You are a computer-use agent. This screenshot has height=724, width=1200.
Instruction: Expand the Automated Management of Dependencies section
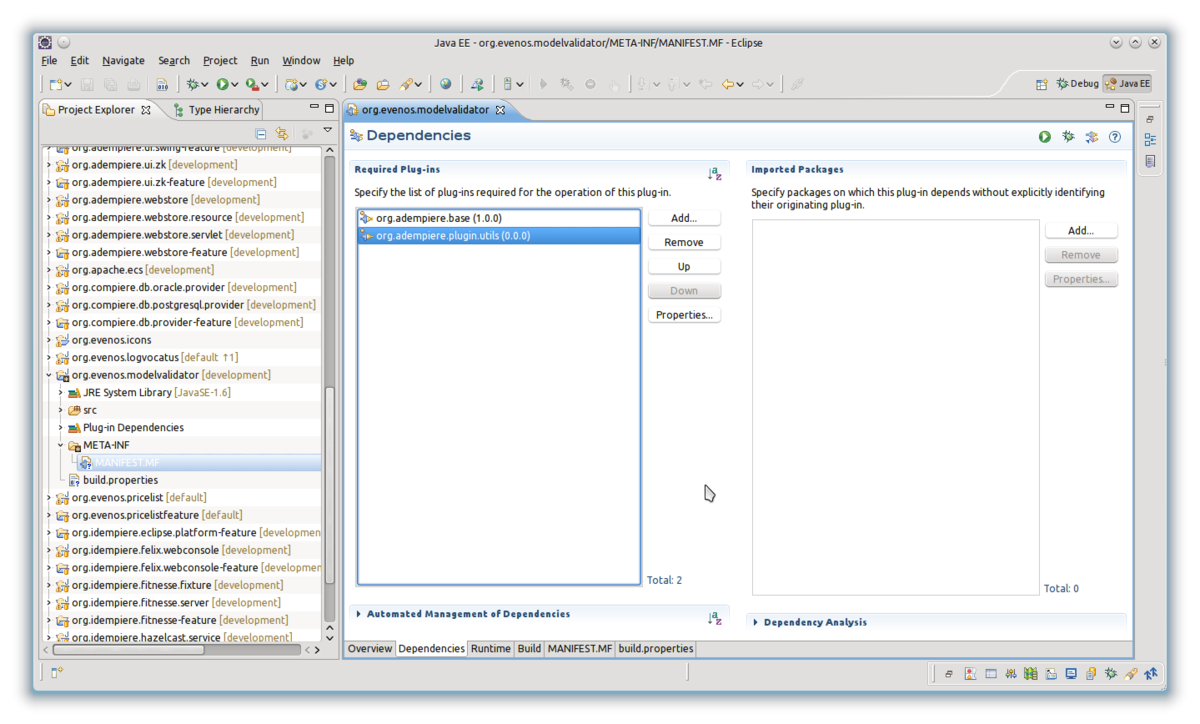pos(359,614)
